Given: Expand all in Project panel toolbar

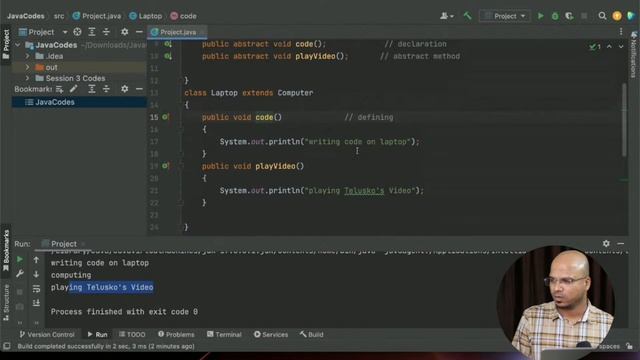Looking at the screenshot, I should coord(92,32).
